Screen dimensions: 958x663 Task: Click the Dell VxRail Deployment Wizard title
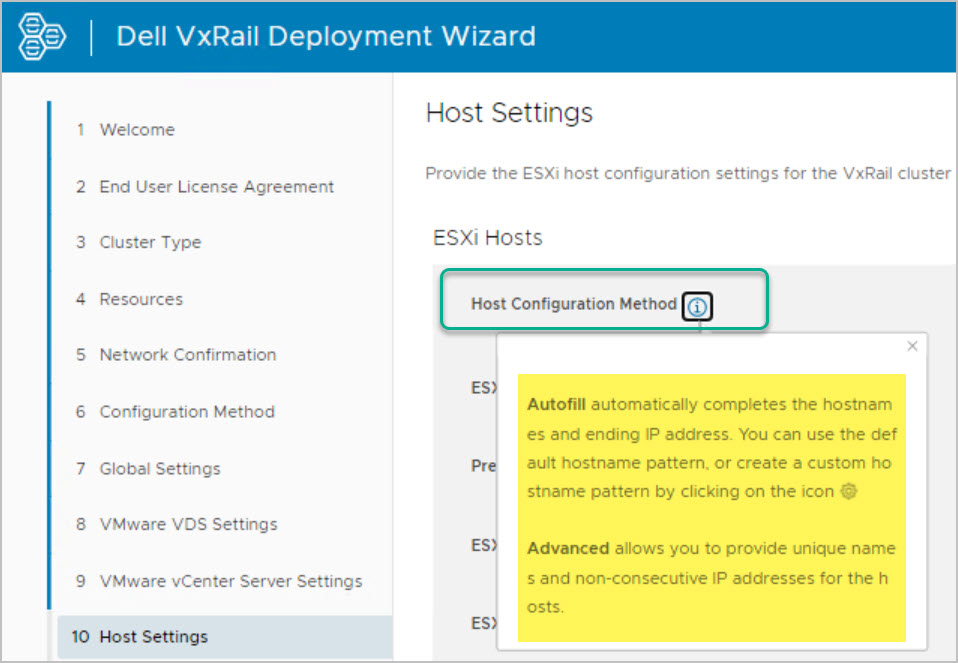coord(326,37)
